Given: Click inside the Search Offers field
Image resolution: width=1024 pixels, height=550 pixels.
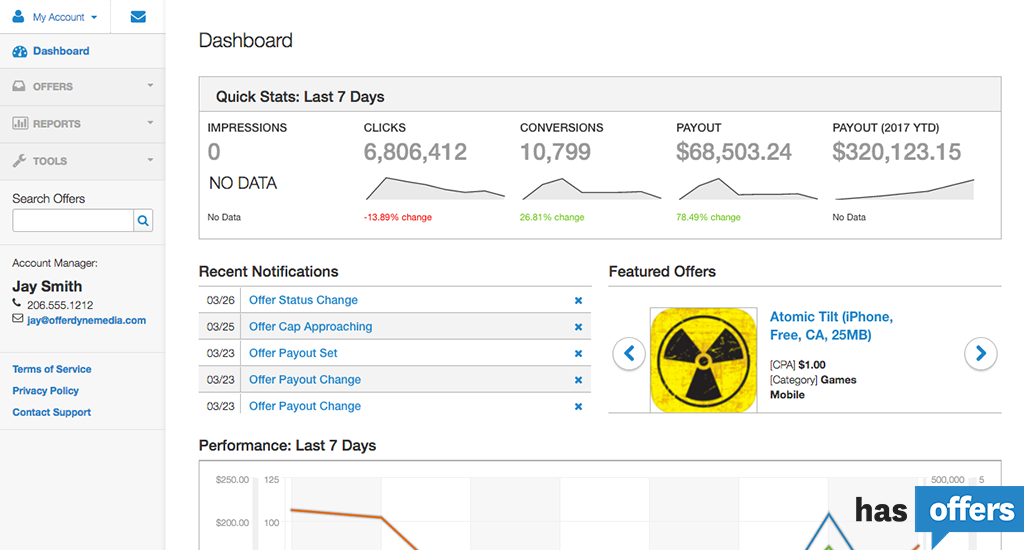Looking at the screenshot, I should (72, 221).
